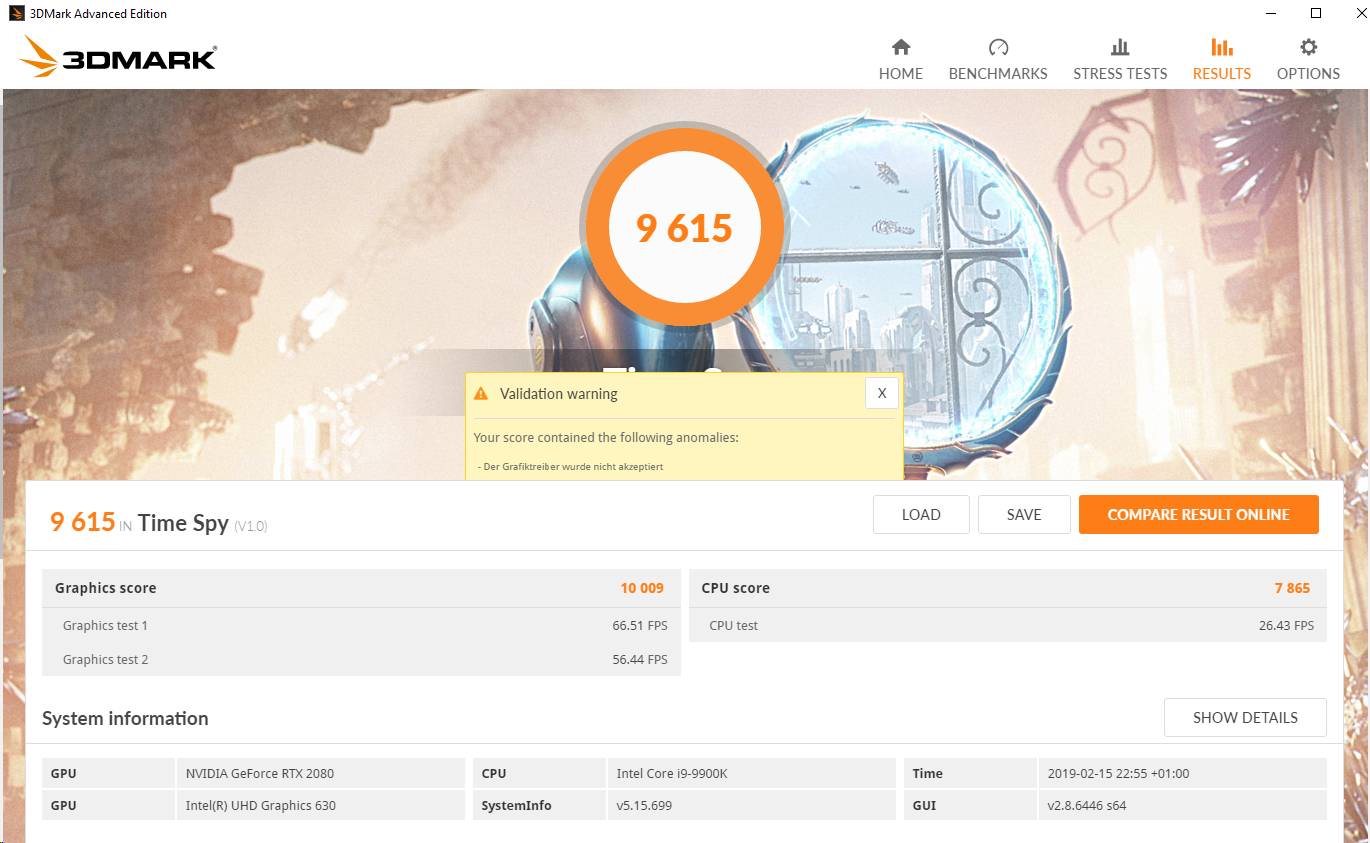
Task: Minimize the 3DMark window
Action: click(x=1271, y=14)
